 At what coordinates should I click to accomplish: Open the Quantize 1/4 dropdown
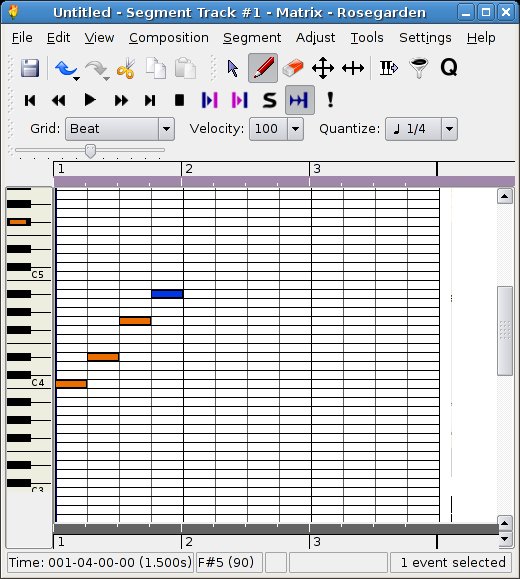tap(421, 129)
